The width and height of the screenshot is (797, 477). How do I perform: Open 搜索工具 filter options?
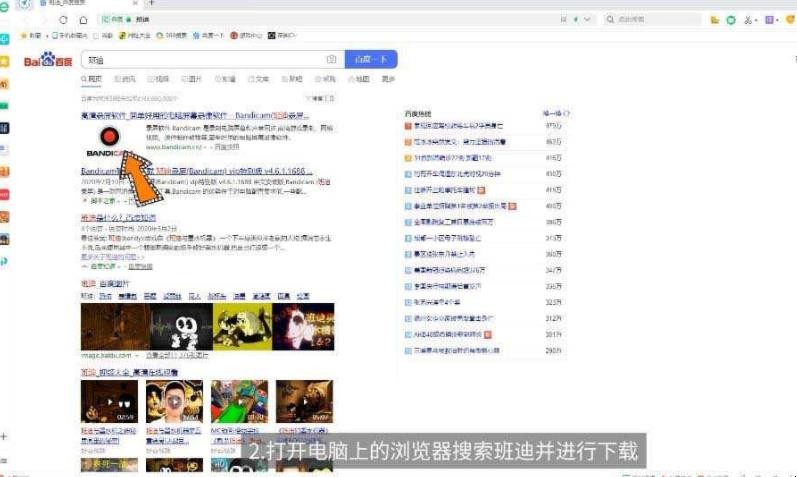320,98
